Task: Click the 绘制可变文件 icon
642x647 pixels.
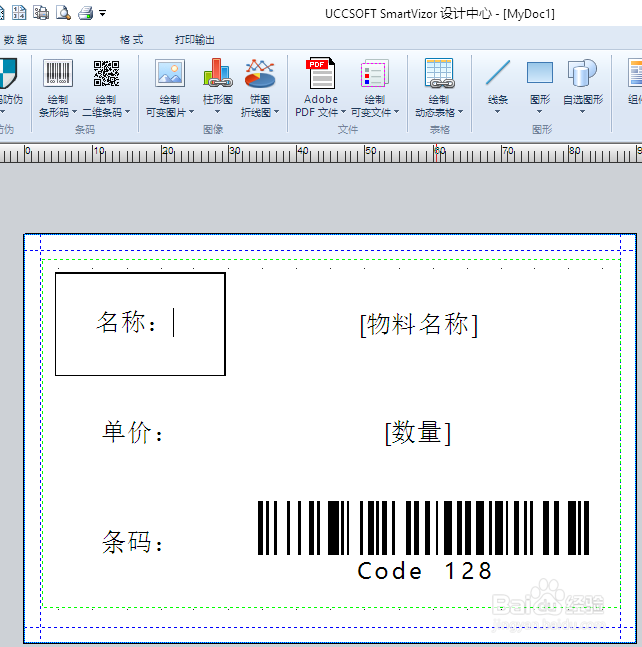Action: [375, 73]
